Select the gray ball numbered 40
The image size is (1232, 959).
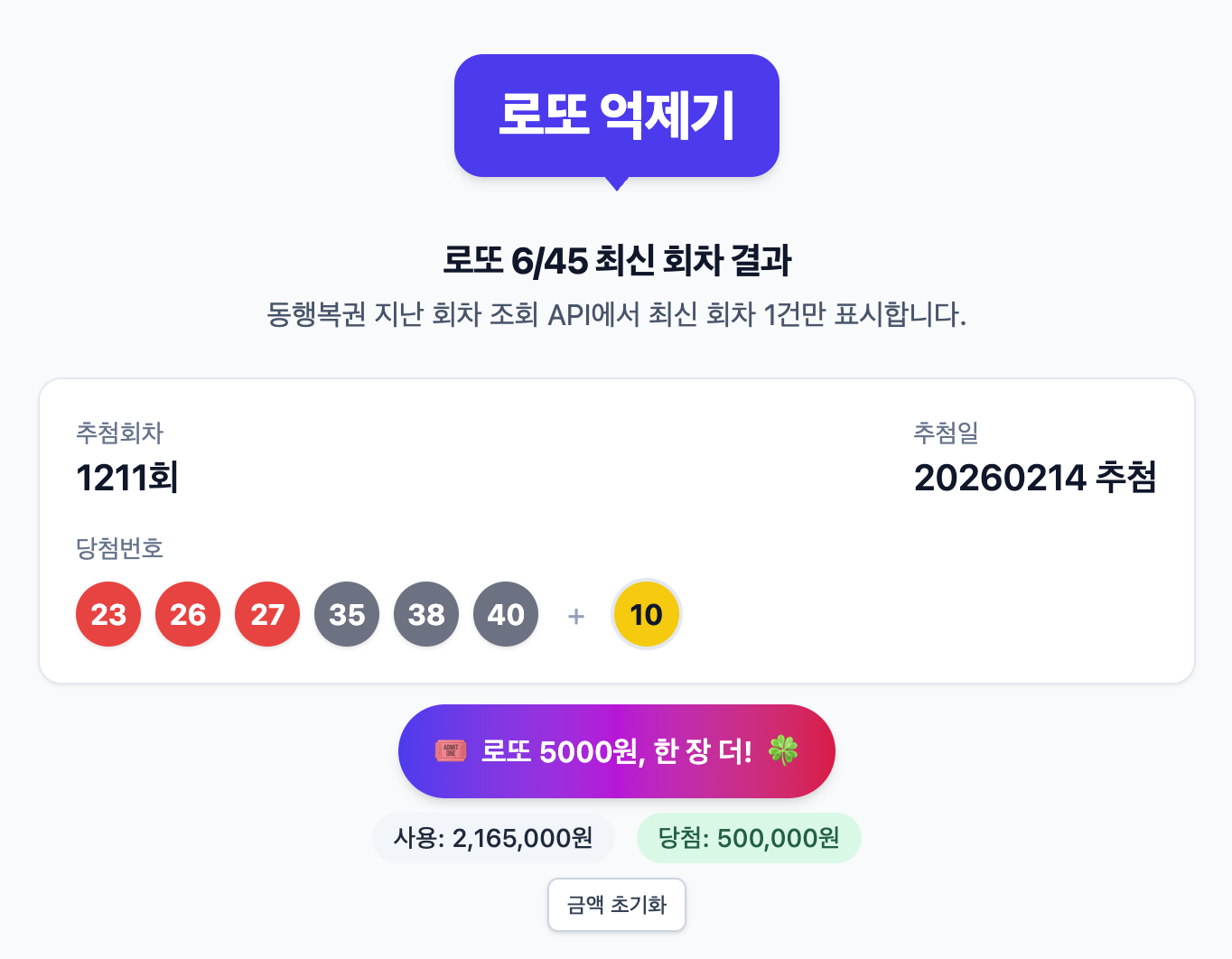pyautogui.click(x=506, y=614)
